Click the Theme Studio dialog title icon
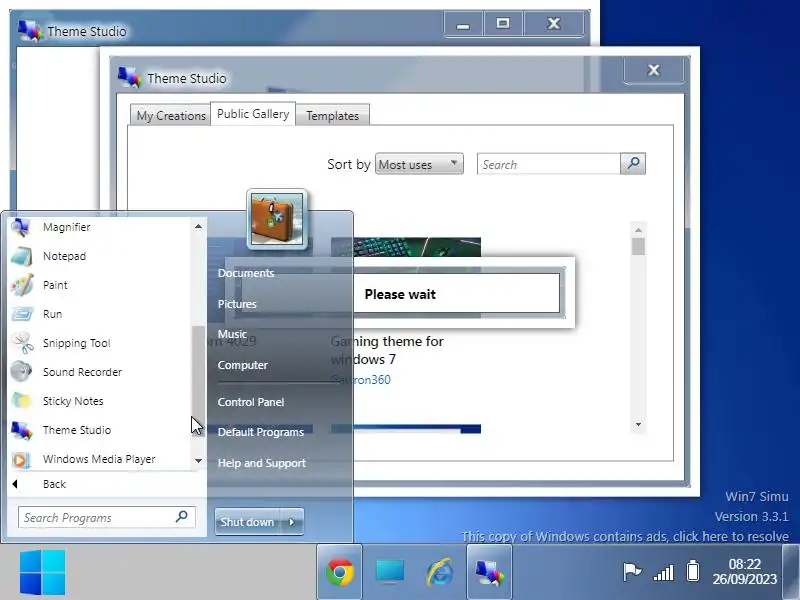800x600 pixels. coord(129,78)
